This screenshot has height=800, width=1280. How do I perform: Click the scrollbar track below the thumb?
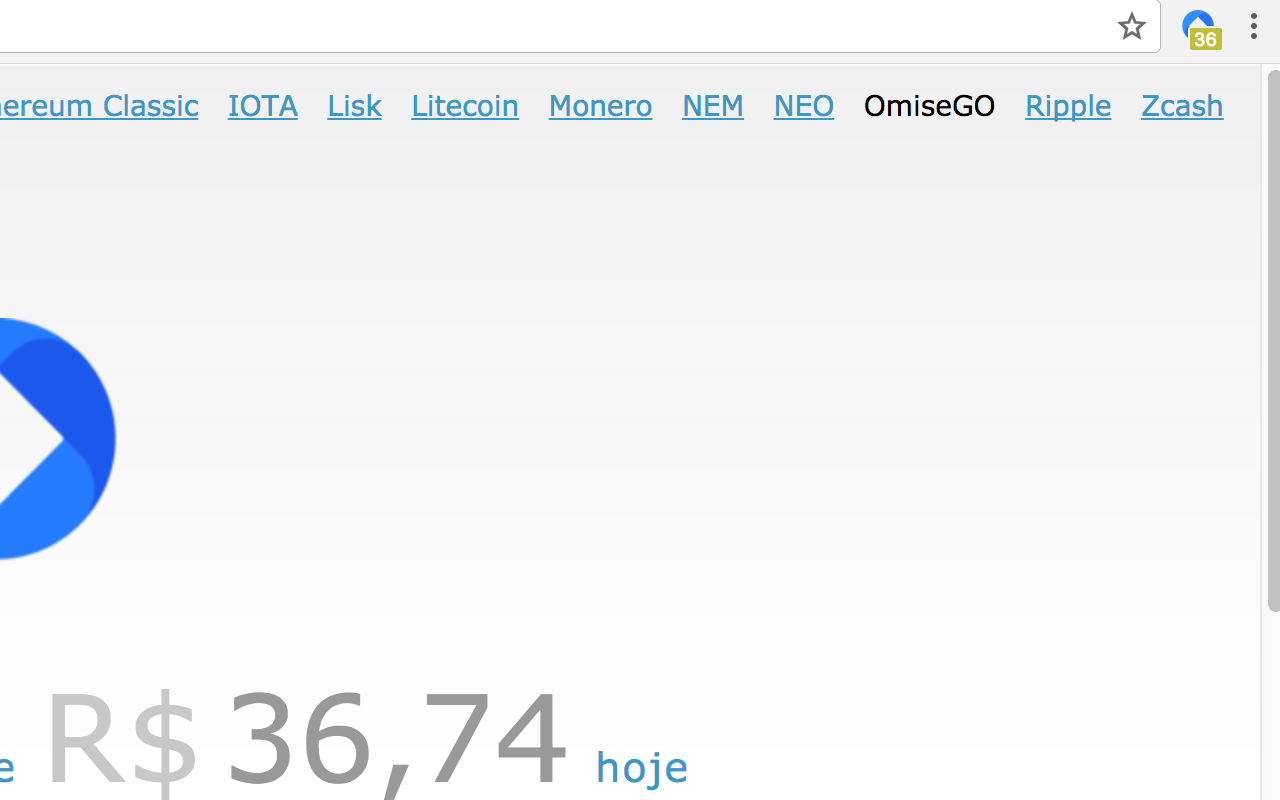click(x=1273, y=705)
